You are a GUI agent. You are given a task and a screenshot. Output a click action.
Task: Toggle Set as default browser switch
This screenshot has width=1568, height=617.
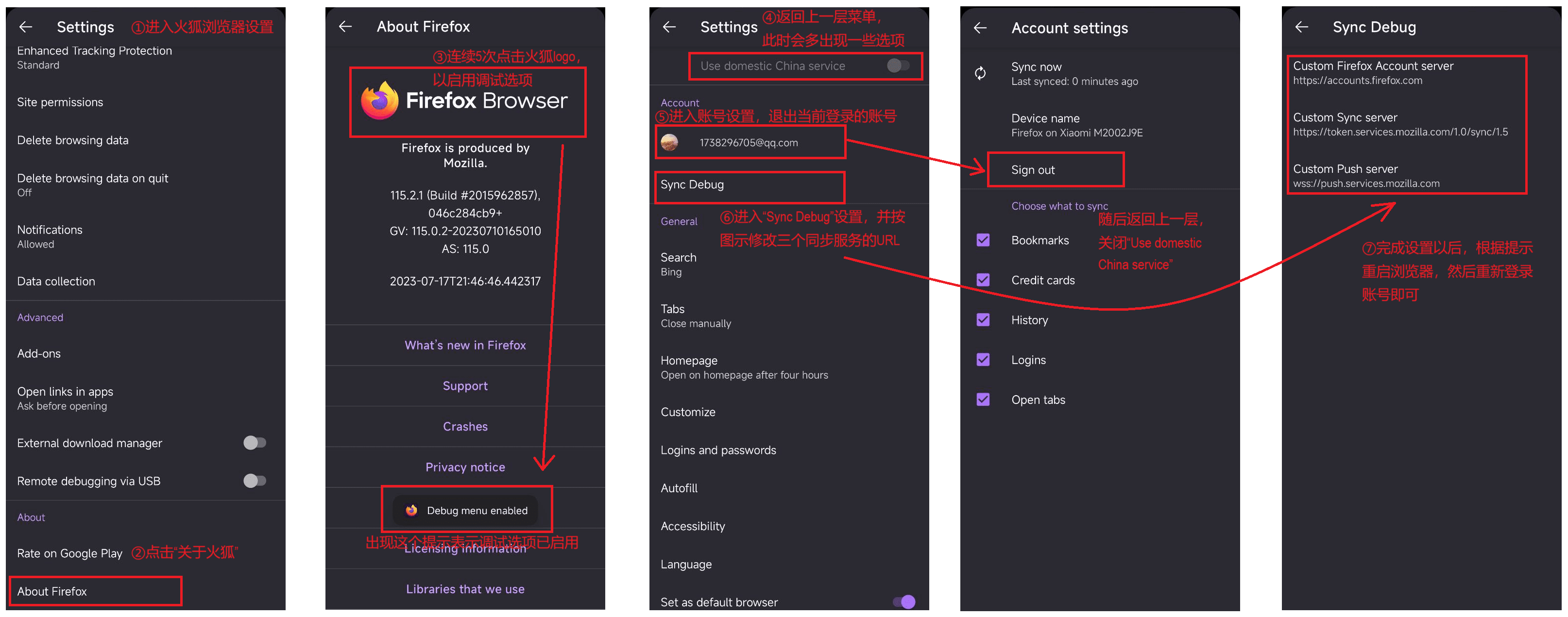point(904,602)
